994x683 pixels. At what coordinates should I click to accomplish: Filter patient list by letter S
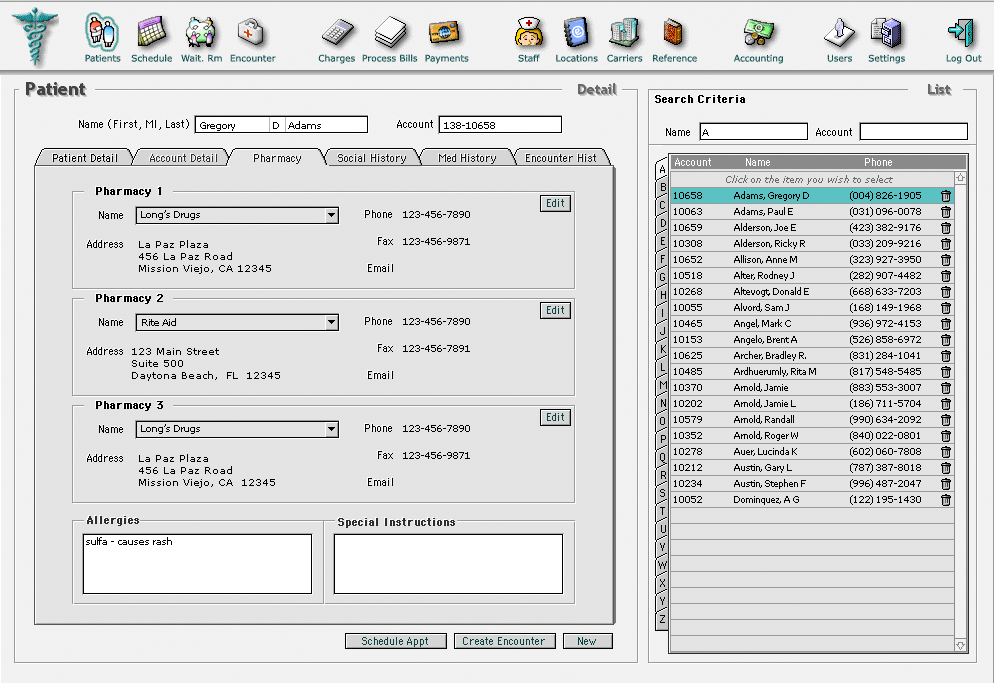coord(662,493)
